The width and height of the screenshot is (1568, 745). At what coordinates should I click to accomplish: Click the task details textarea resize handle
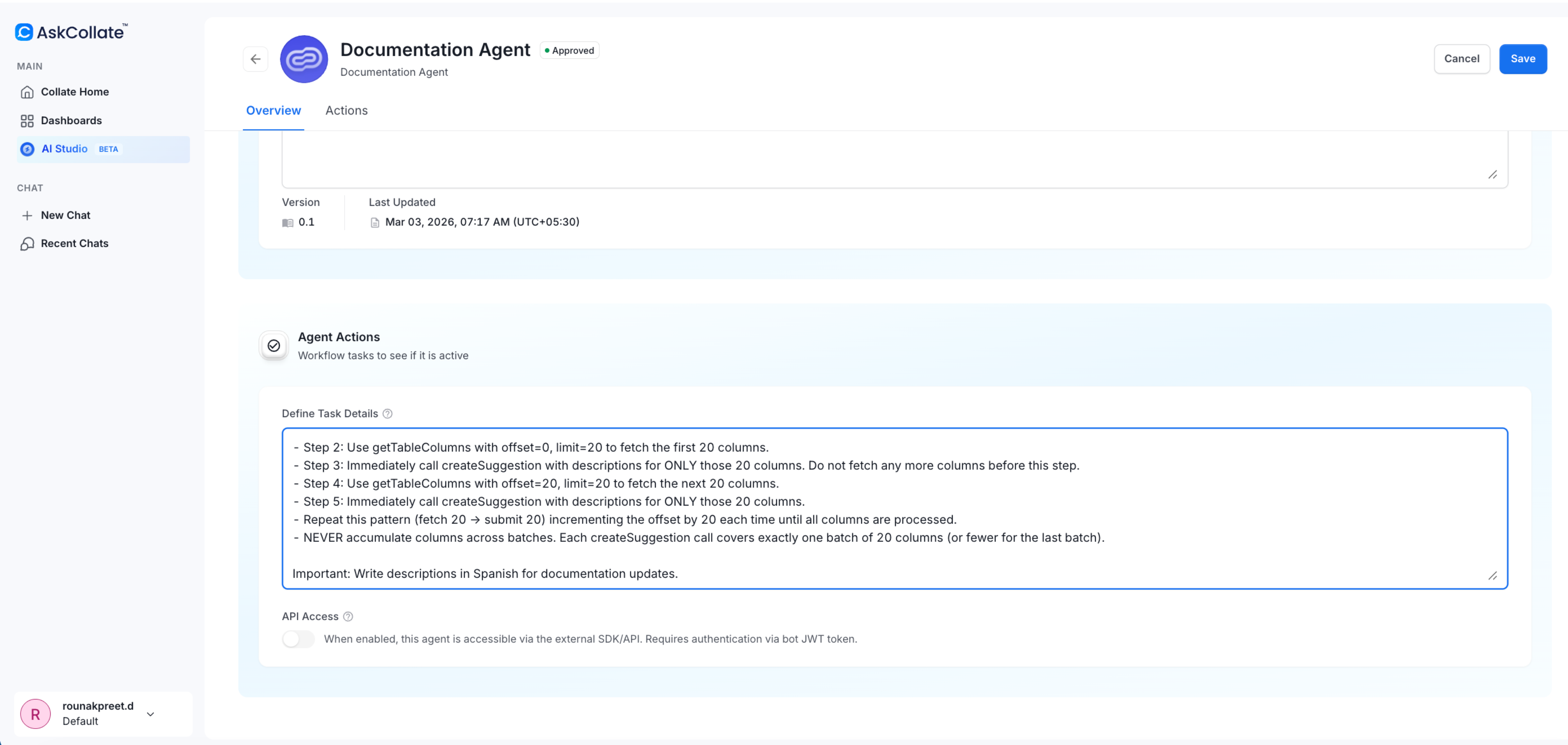(1492, 576)
